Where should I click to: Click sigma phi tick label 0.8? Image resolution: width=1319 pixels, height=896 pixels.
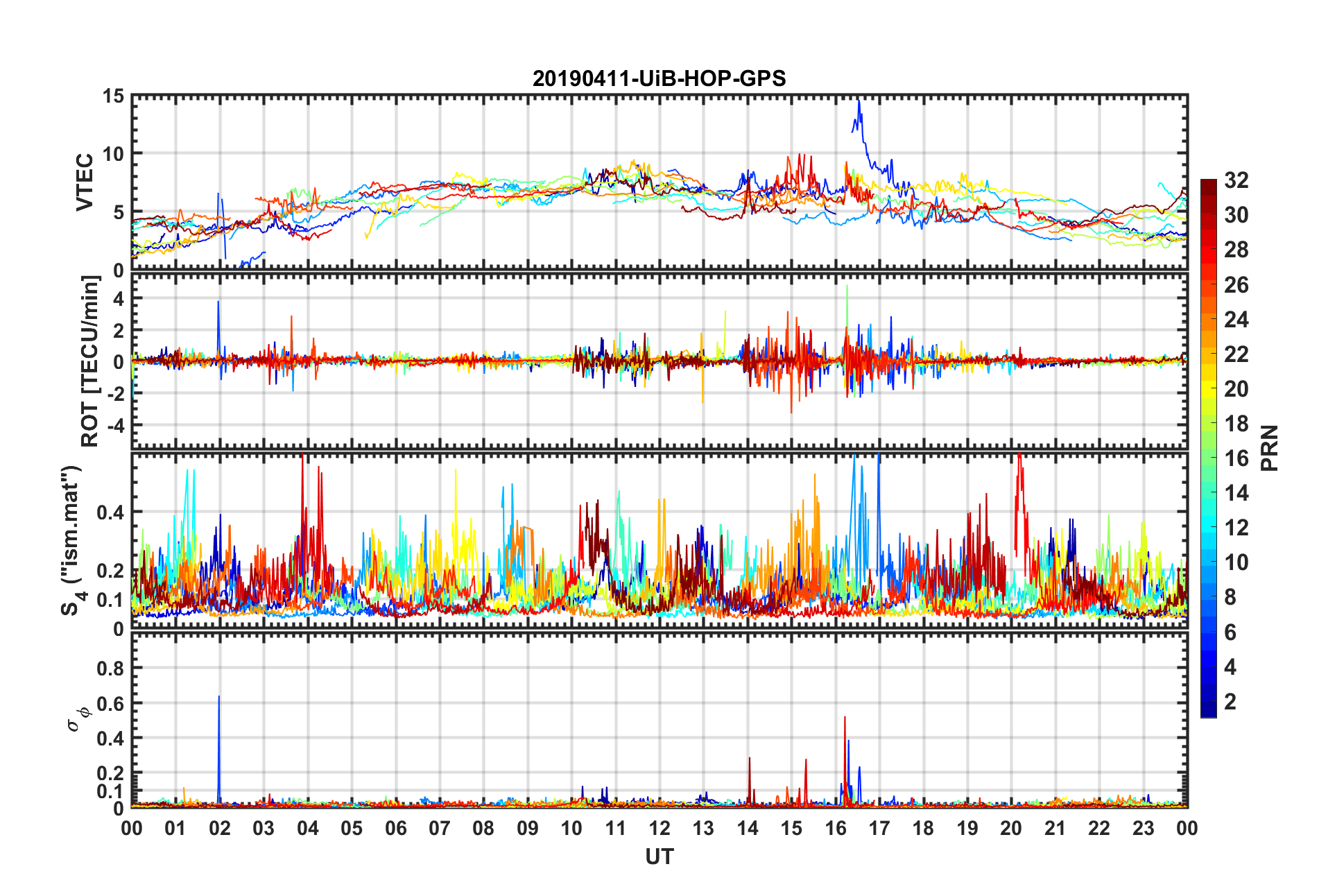click(111, 669)
